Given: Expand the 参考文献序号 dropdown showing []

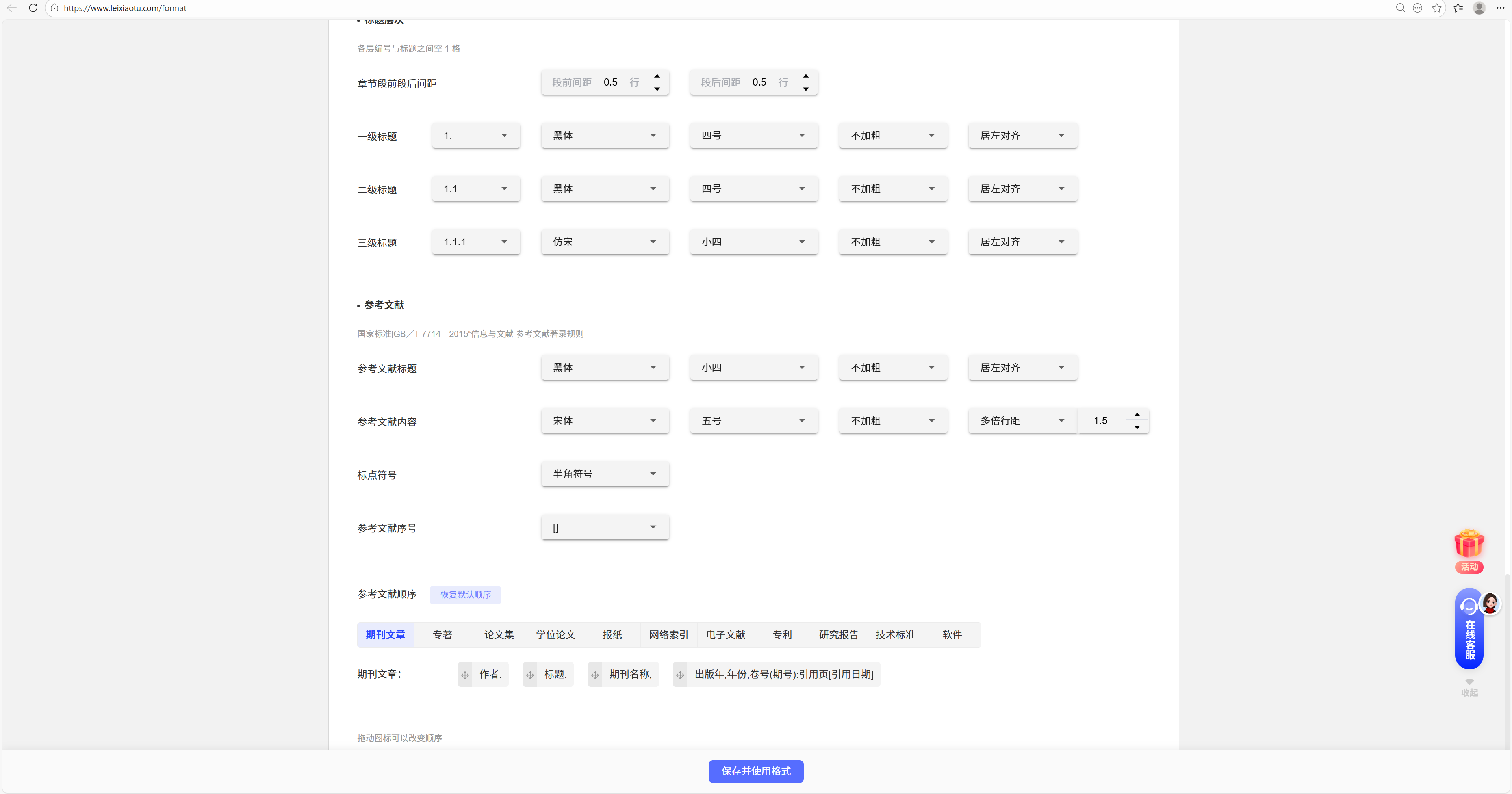Looking at the screenshot, I should click(605, 527).
